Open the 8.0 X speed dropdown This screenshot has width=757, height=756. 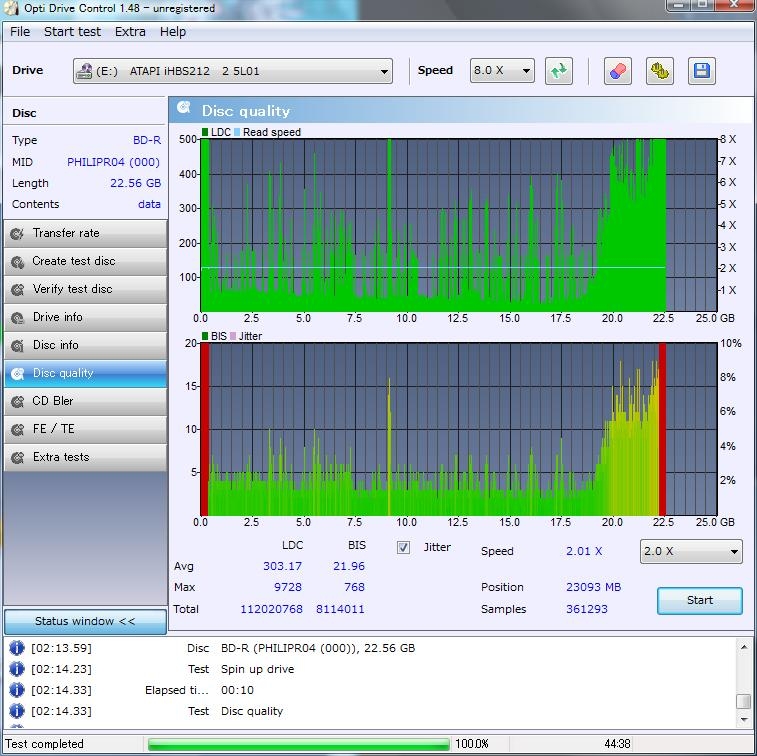pyautogui.click(x=502, y=71)
